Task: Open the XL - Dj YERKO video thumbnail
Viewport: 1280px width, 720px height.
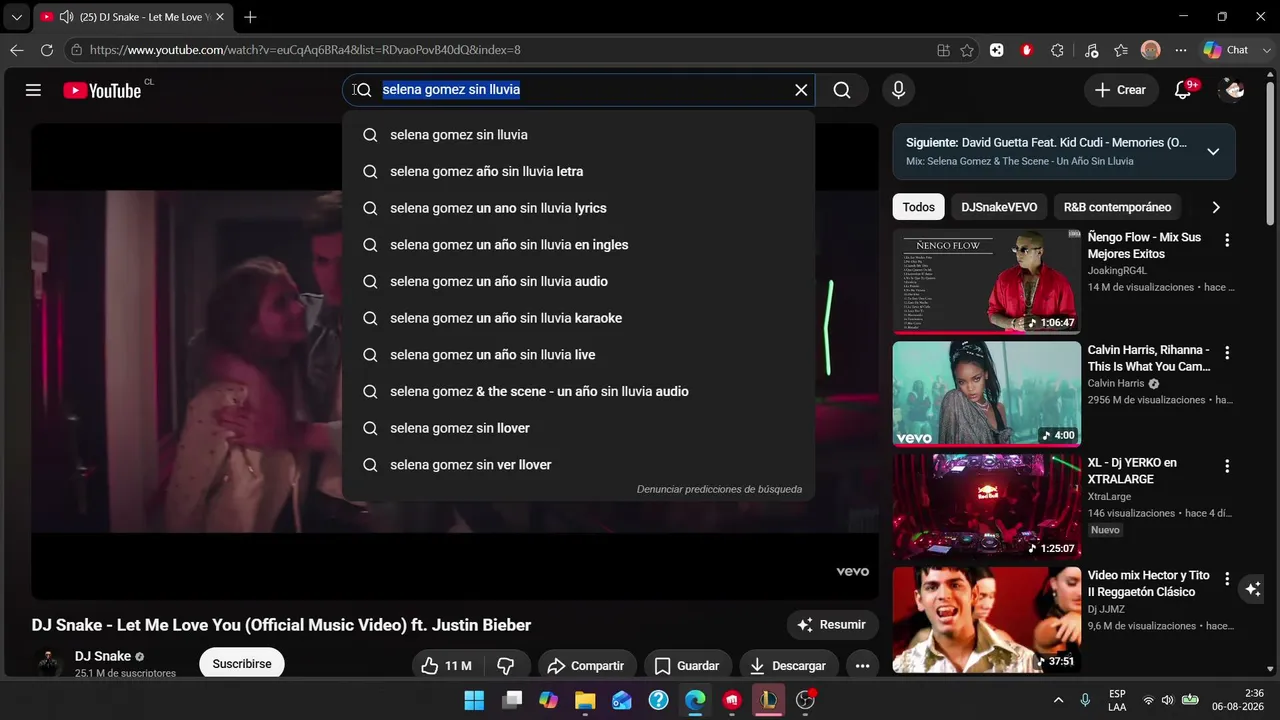Action: (x=987, y=507)
